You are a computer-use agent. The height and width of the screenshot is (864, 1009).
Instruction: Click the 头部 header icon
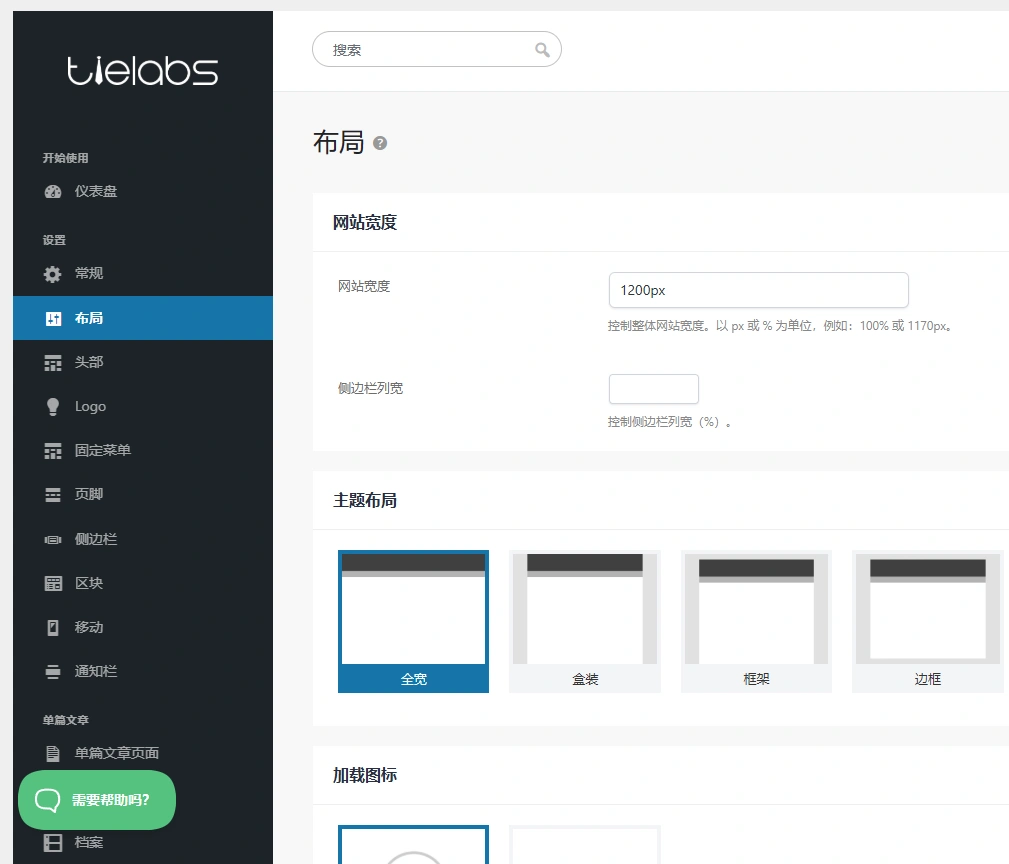coord(52,361)
